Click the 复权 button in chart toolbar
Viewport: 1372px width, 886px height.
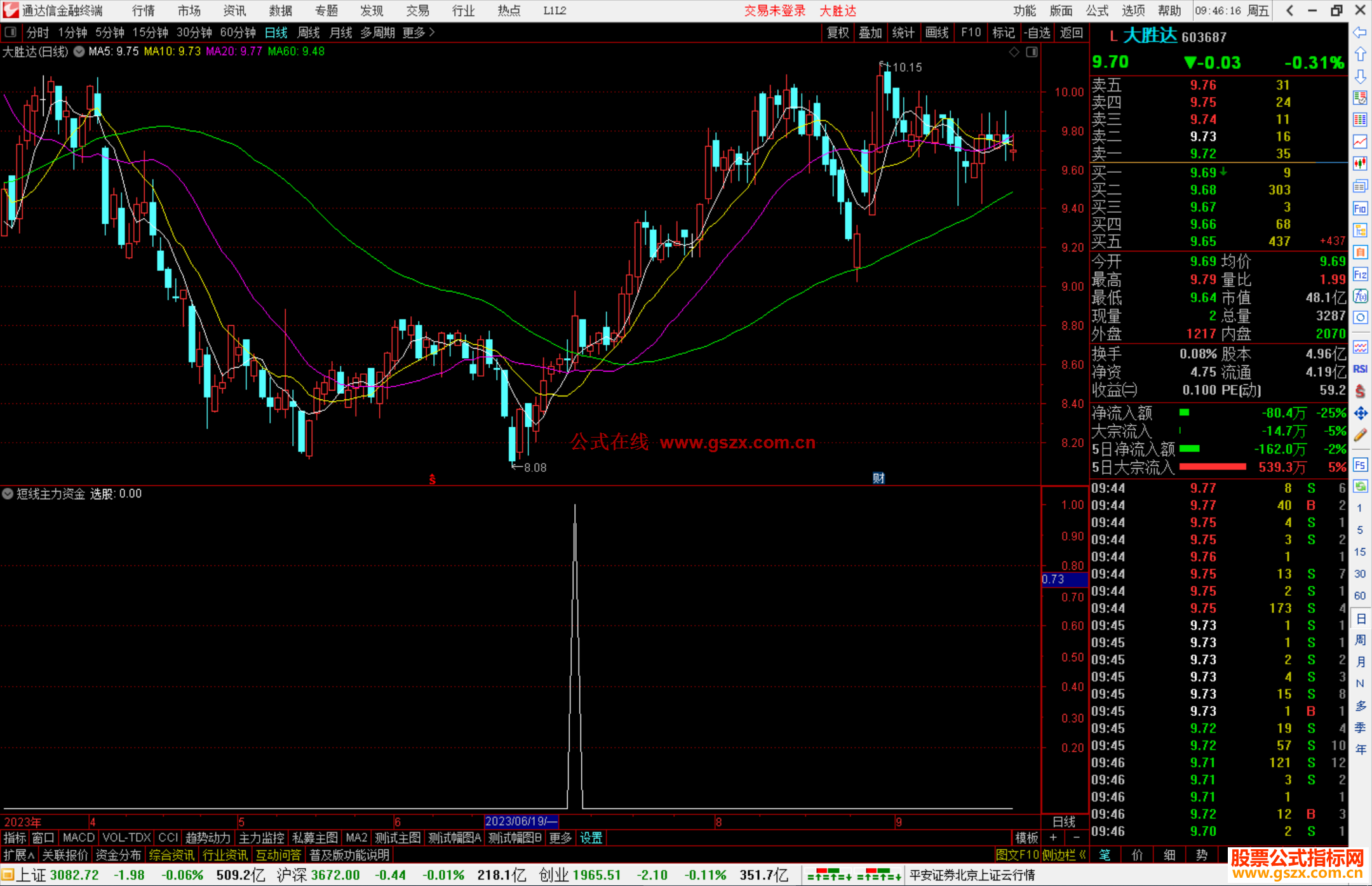pos(837,32)
